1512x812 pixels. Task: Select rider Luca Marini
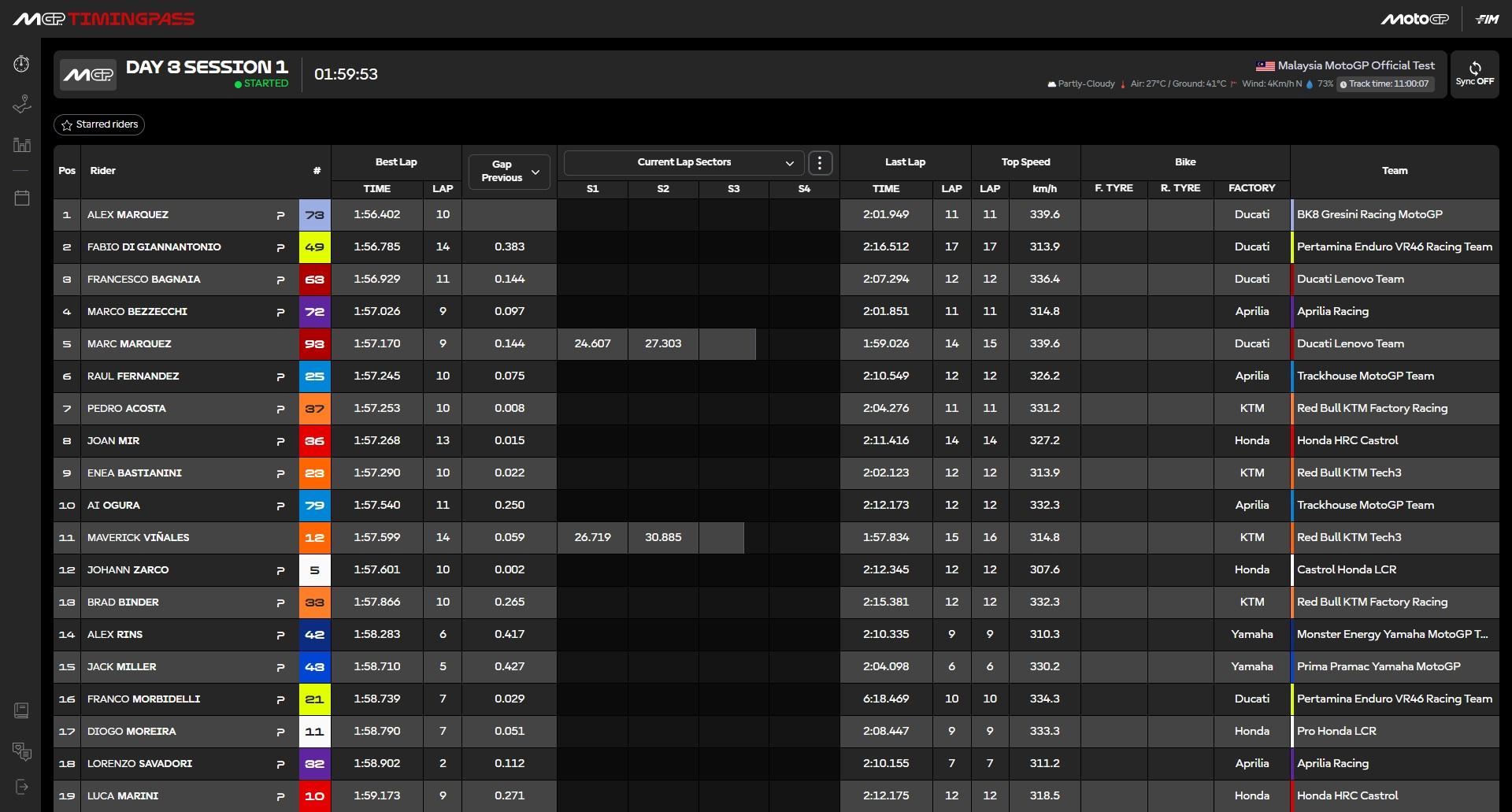123,796
